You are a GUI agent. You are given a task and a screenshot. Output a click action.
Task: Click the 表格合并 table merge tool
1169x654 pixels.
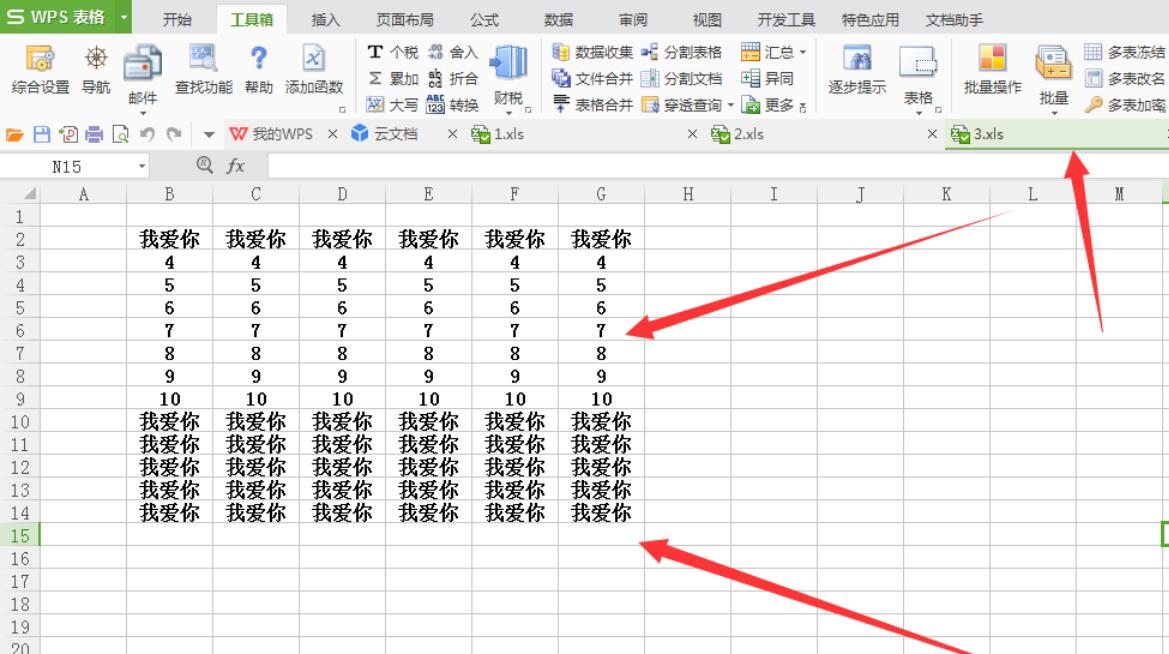(x=593, y=105)
